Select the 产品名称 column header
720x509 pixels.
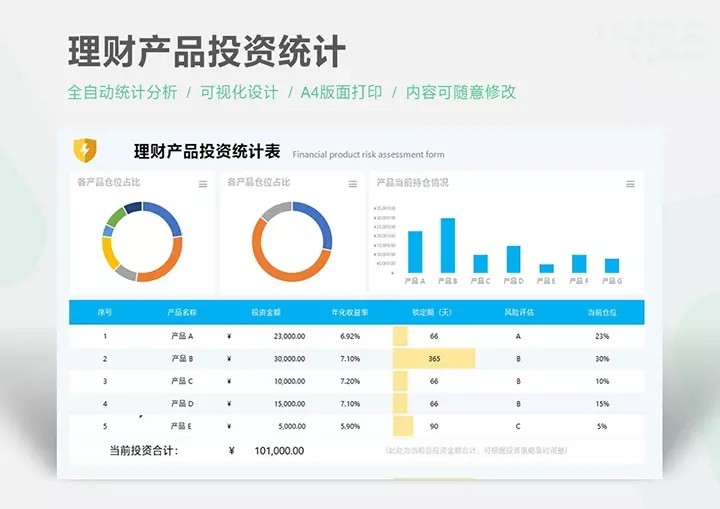[182, 312]
